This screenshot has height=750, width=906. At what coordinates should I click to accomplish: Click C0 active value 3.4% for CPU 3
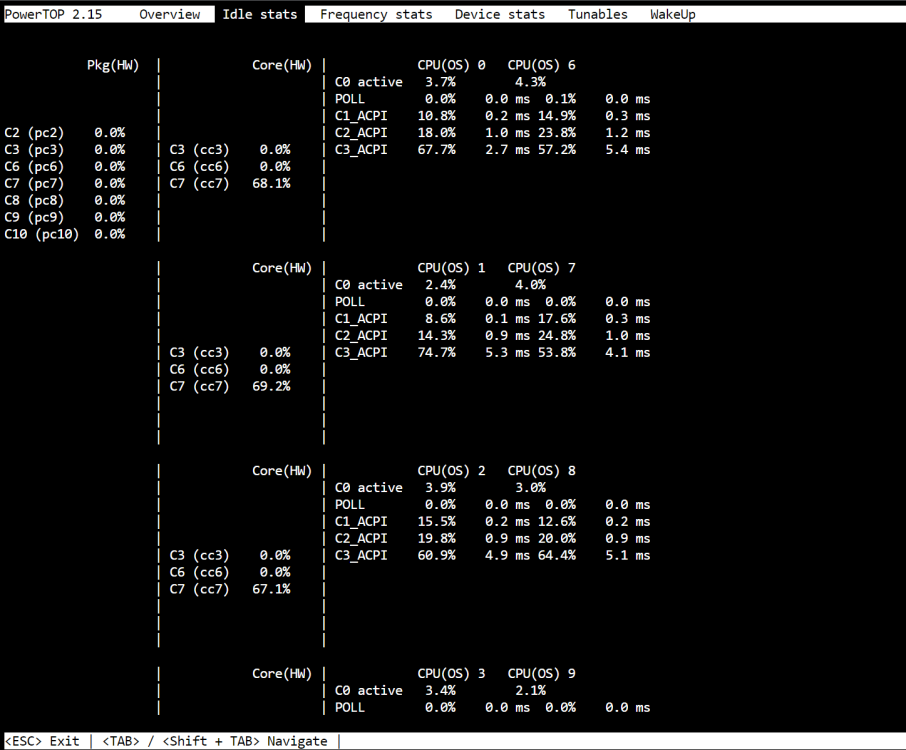click(x=440, y=690)
